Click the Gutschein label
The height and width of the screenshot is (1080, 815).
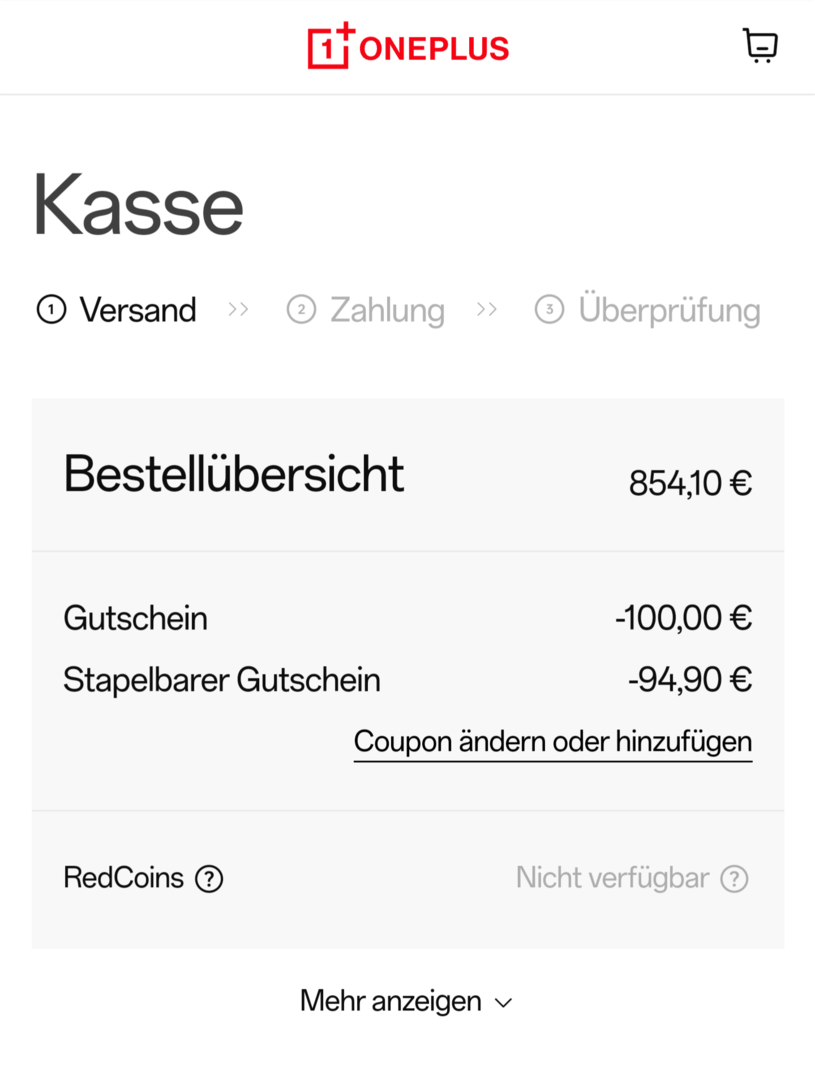coord(135,618)
